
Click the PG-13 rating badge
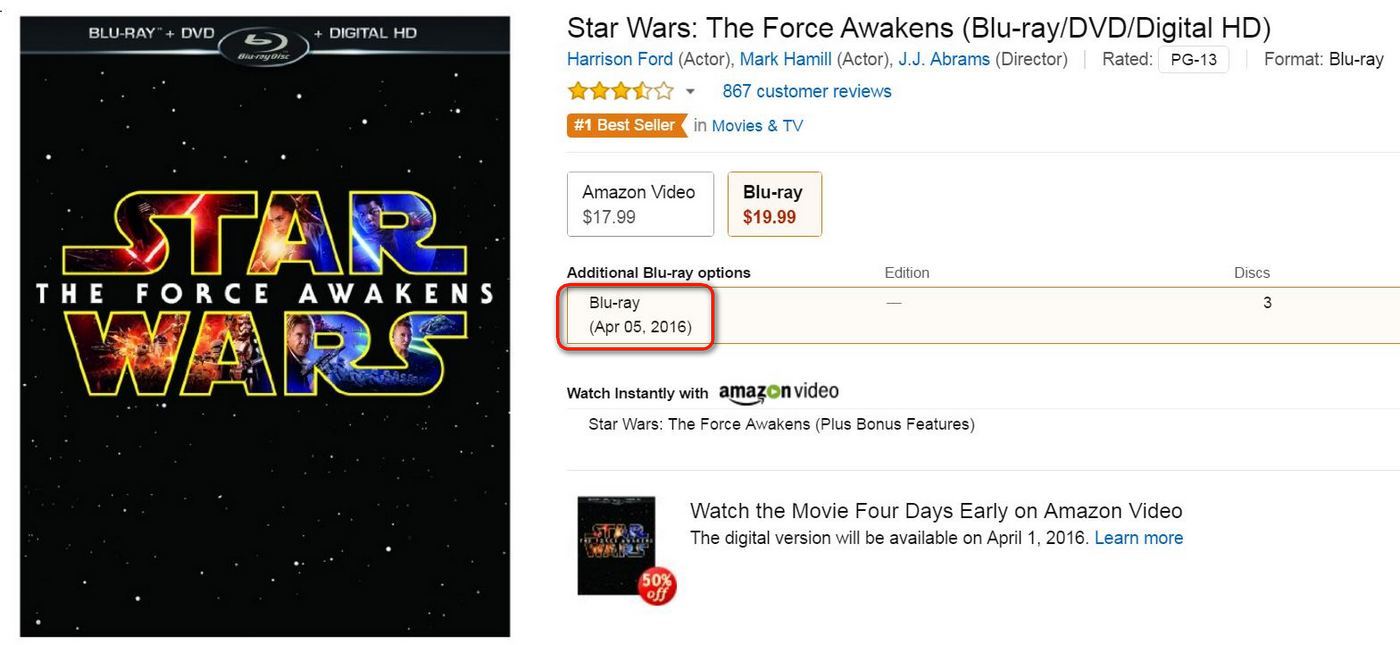tap(1193, 60)
